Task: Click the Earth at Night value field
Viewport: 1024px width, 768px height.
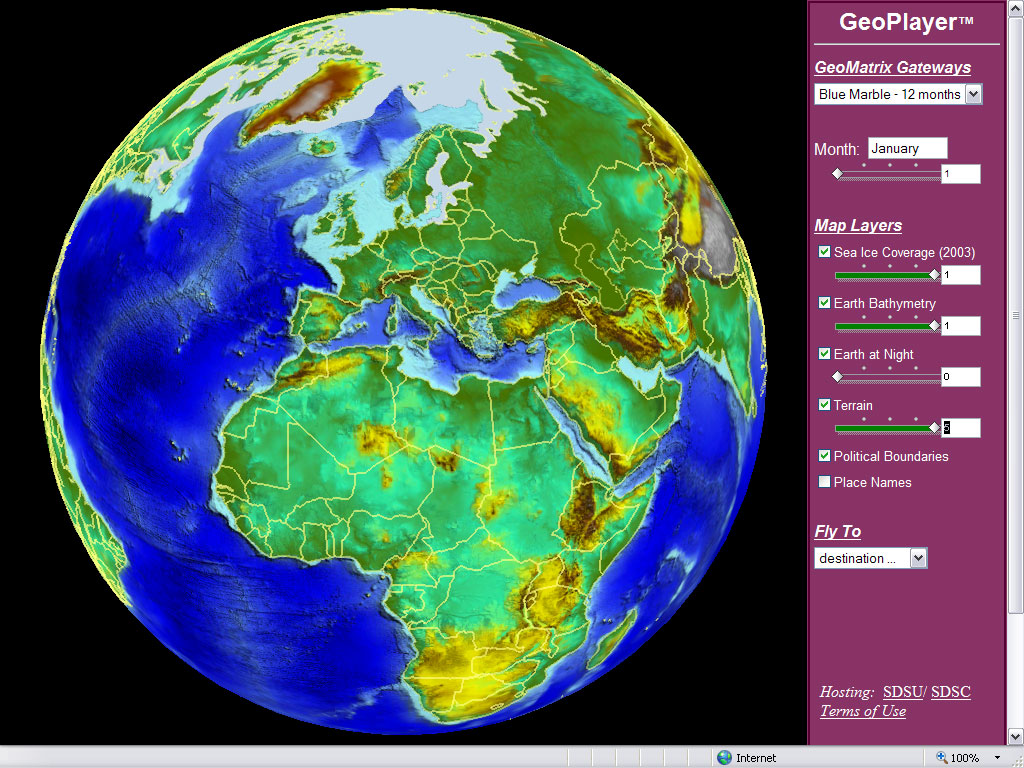Action: click(961, 377)
